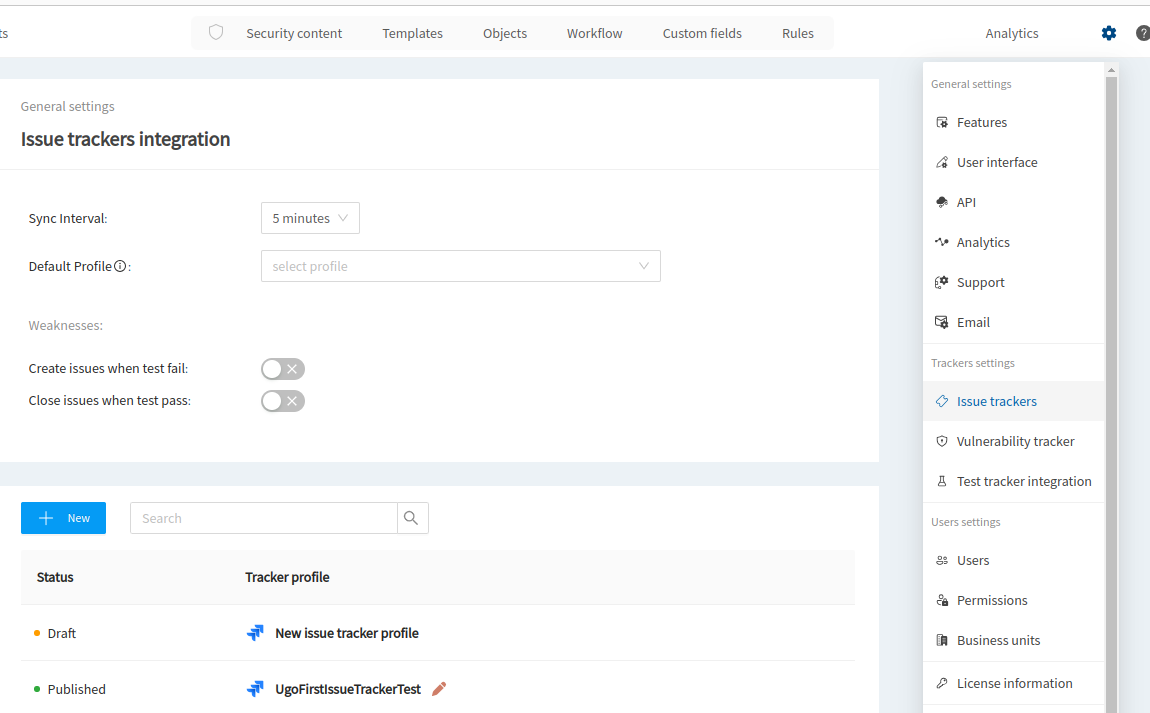Click the Business units building icon

(x=942, y=640)
